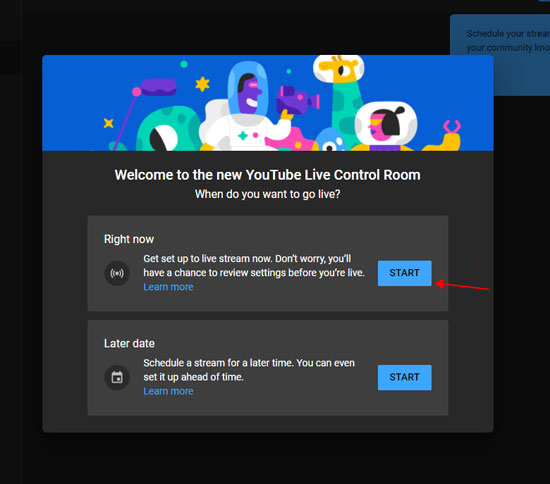
Task: Click the 'Schedule your stream' tooltip behind dialog
Action: 500,55
